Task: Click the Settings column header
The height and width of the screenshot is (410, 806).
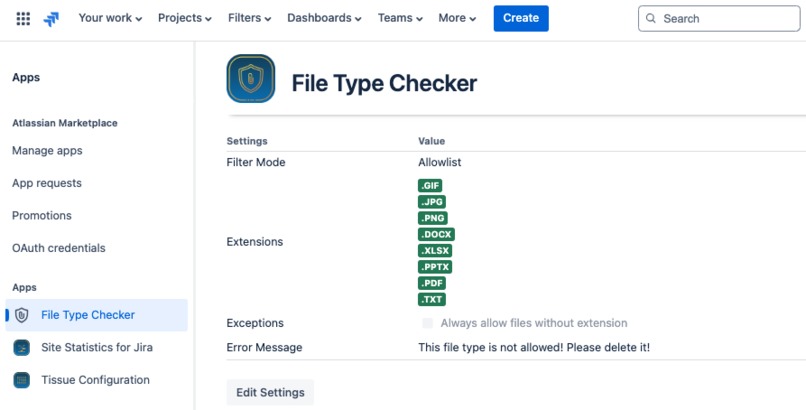Action: pos(247,141)
